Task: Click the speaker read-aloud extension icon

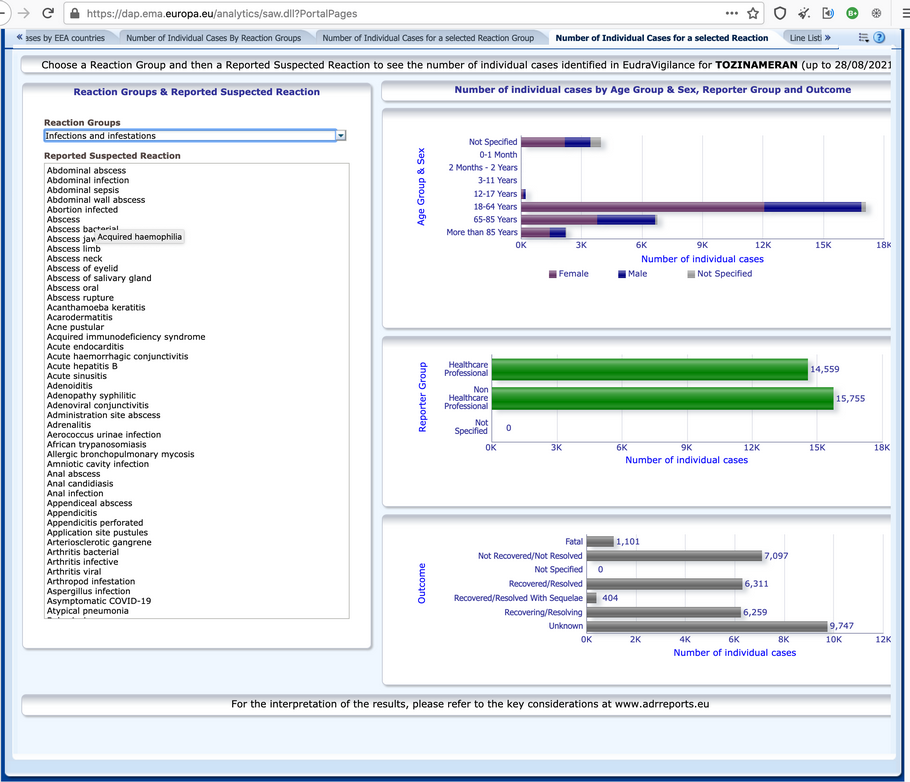Action: point(828,13)
